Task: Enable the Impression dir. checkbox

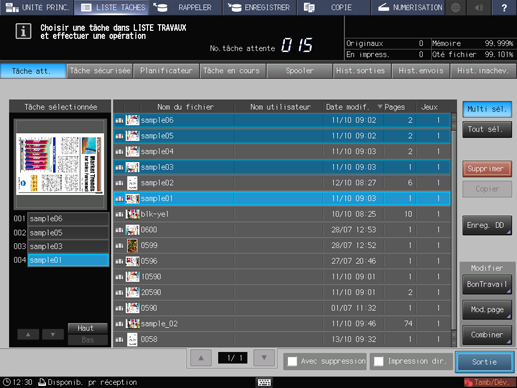Action: pos(379,362)
